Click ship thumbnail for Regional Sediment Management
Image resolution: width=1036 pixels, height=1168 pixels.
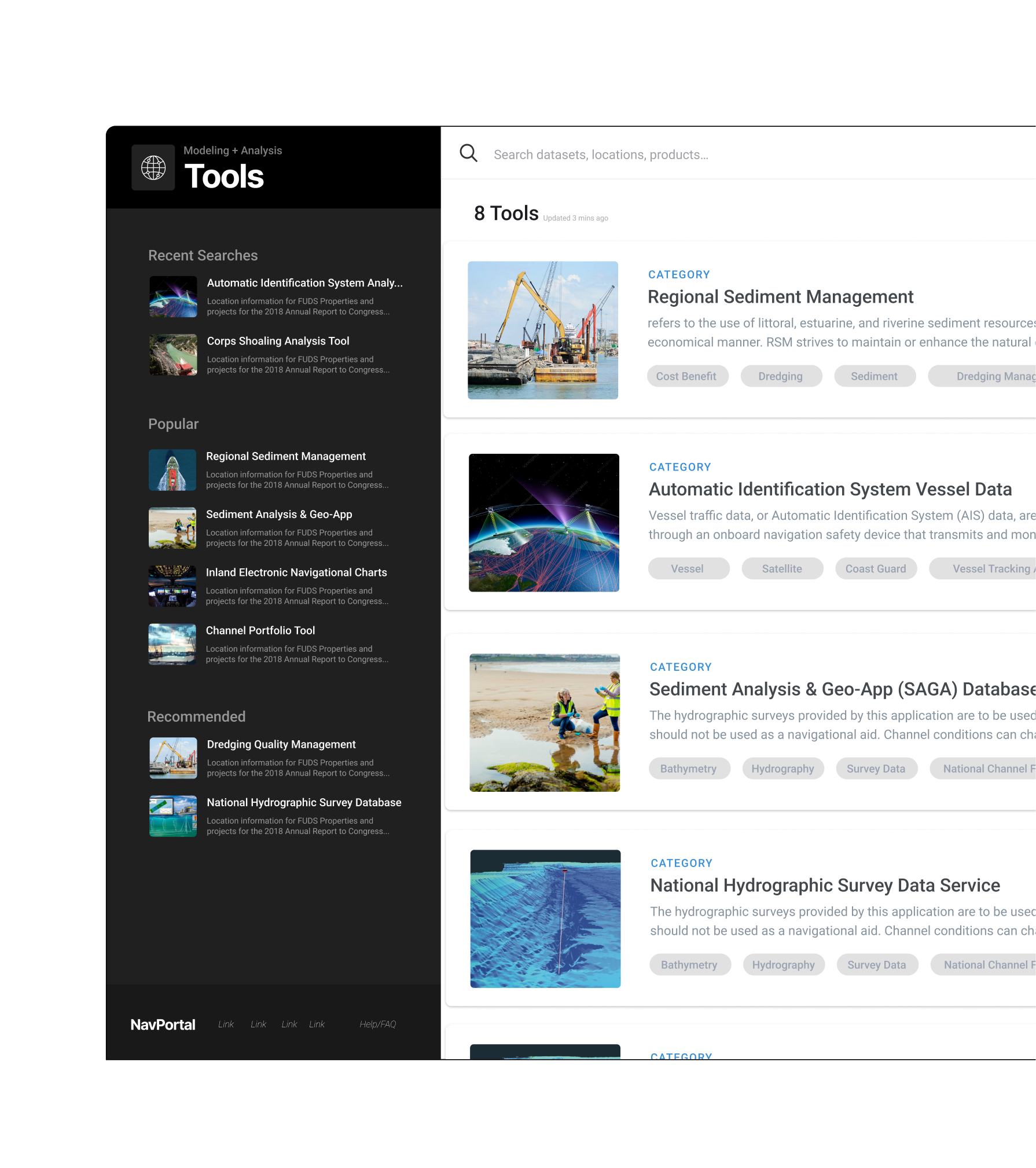[x=172, y=470]
